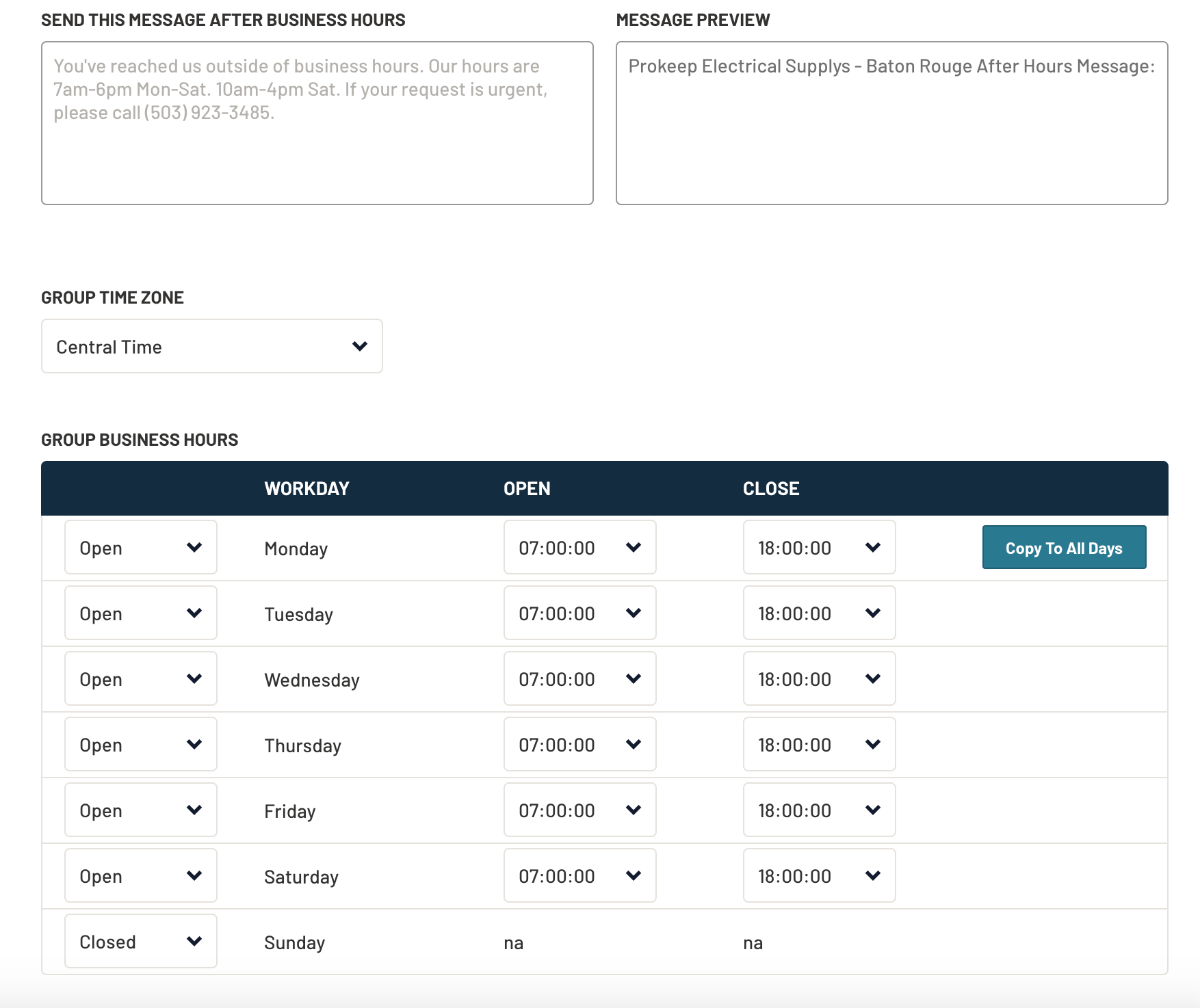Pick Thursday's closing time dropdown
1200x1008 pixels.
point(819,745)
